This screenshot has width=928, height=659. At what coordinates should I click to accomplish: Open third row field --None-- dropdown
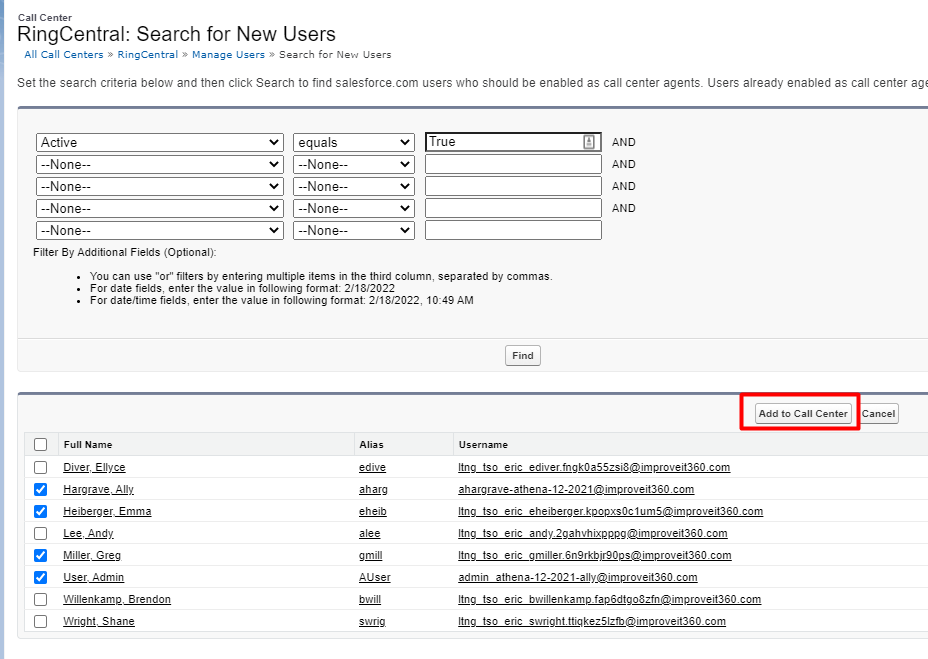tap(160, 187)
